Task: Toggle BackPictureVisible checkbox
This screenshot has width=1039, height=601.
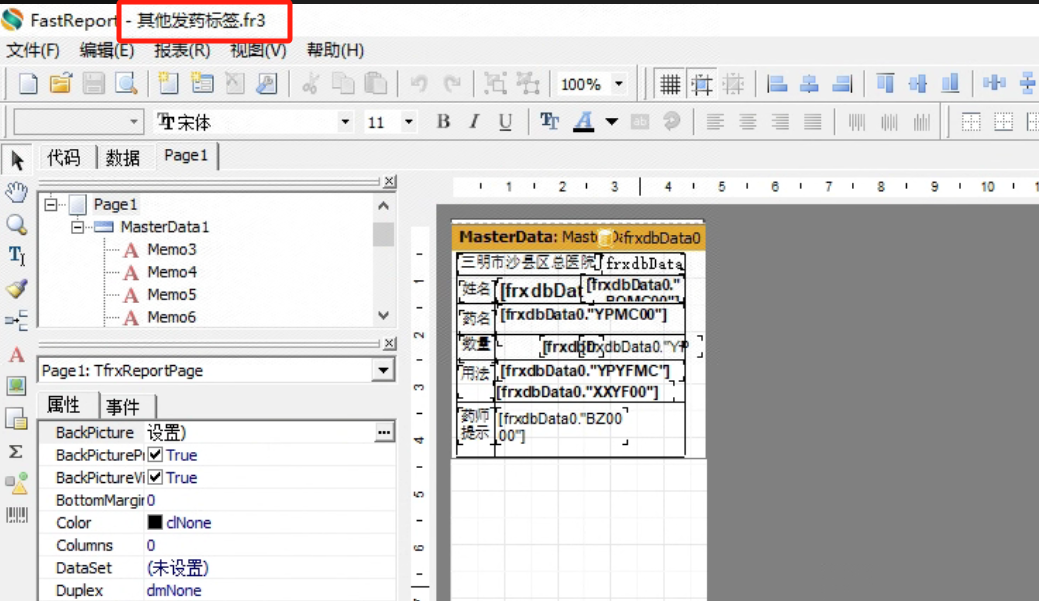Action: [155, 477]
